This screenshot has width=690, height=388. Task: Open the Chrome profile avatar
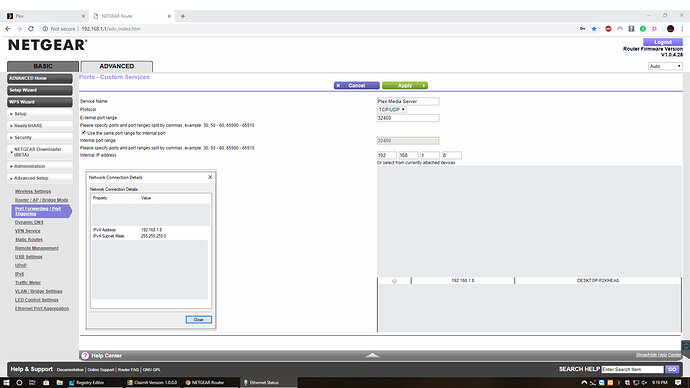point(670,29)
